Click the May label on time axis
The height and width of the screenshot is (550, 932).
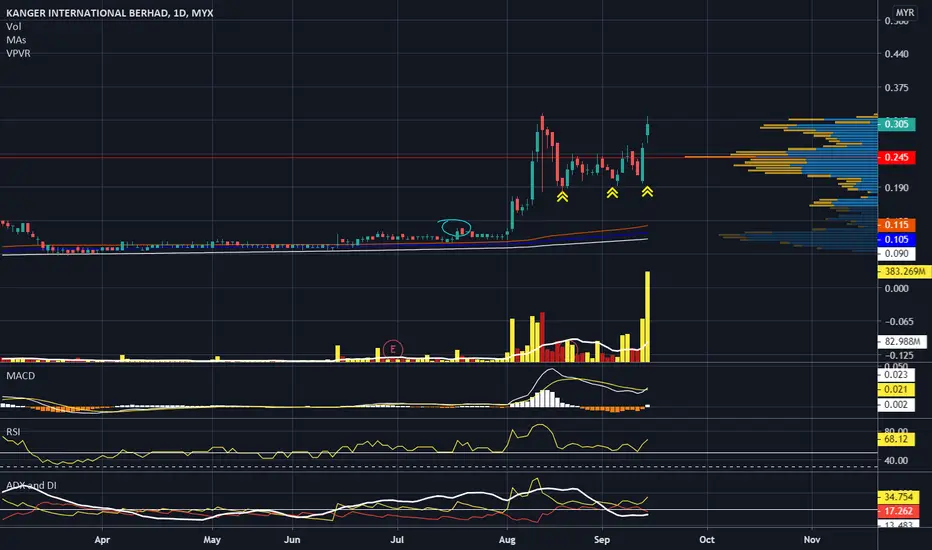click(212, 539)
